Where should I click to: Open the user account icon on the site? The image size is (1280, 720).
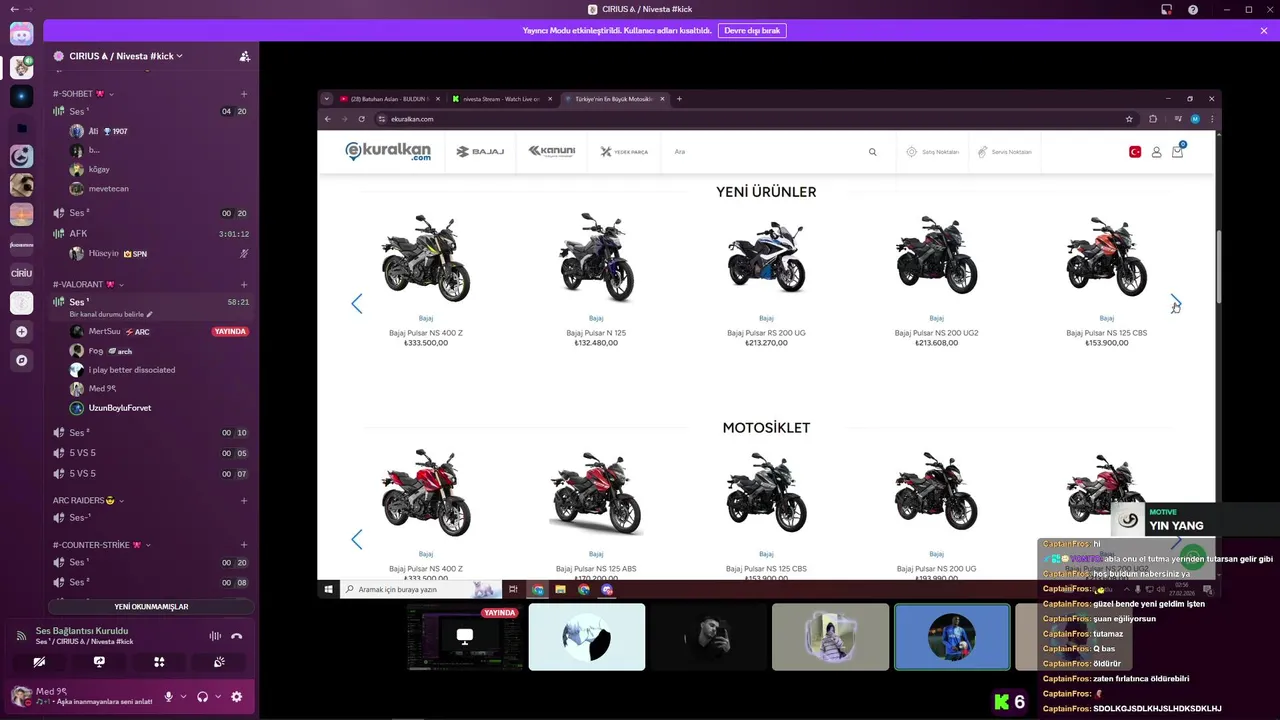click(x=1156, y=152)
